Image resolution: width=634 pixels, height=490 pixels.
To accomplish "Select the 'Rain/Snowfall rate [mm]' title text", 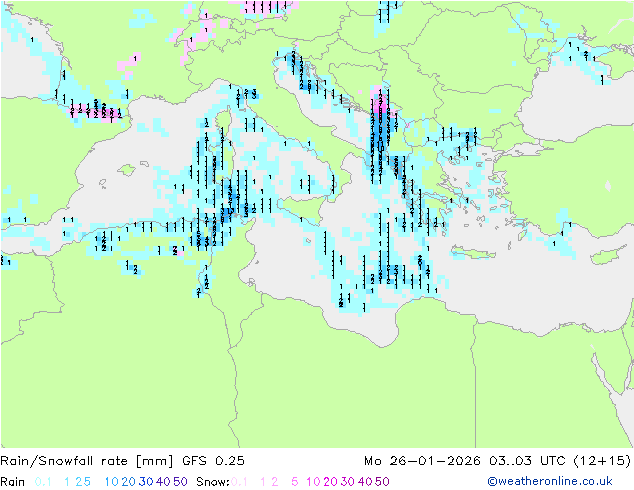I will point(87,461).
